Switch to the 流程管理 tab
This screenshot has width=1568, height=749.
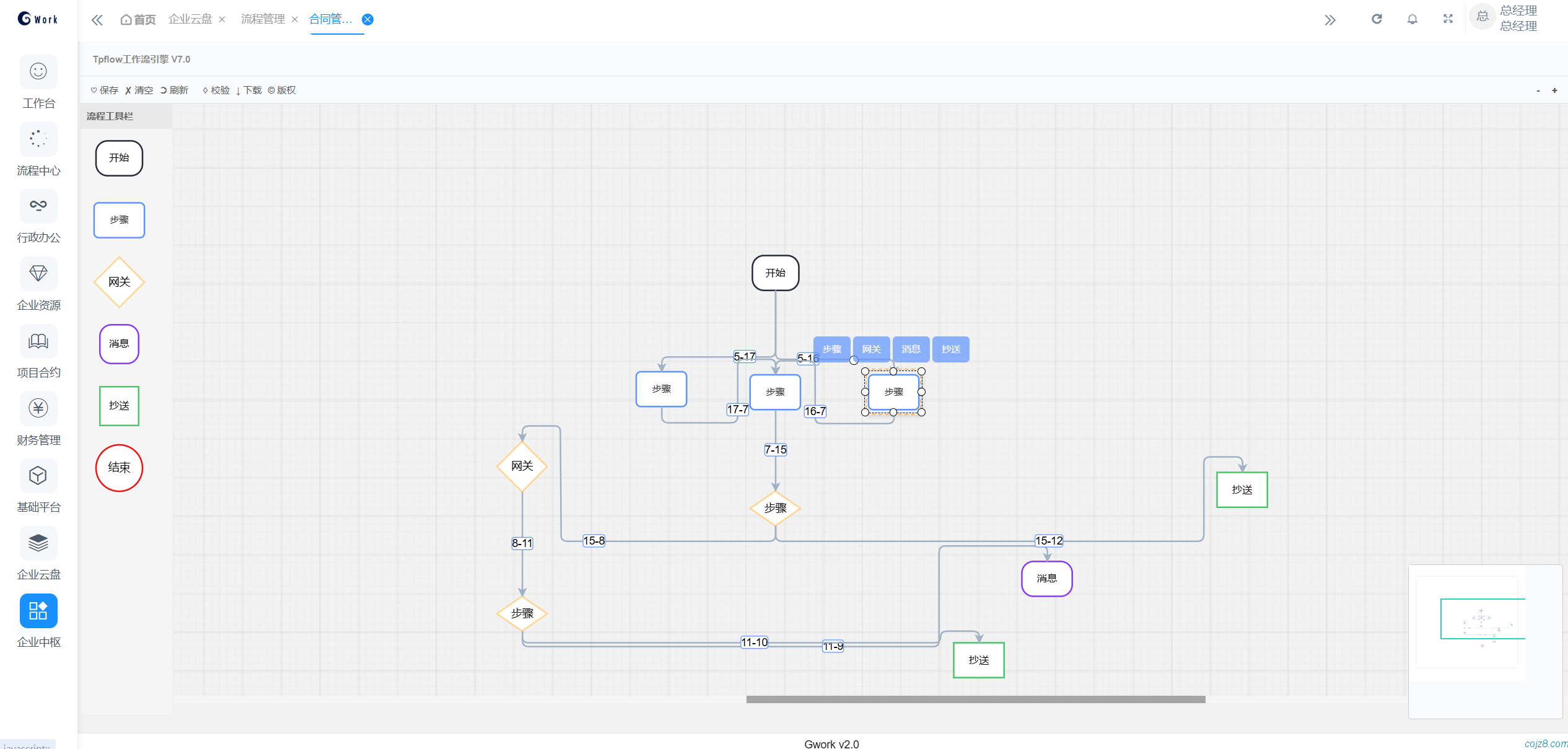click(263, 19)
